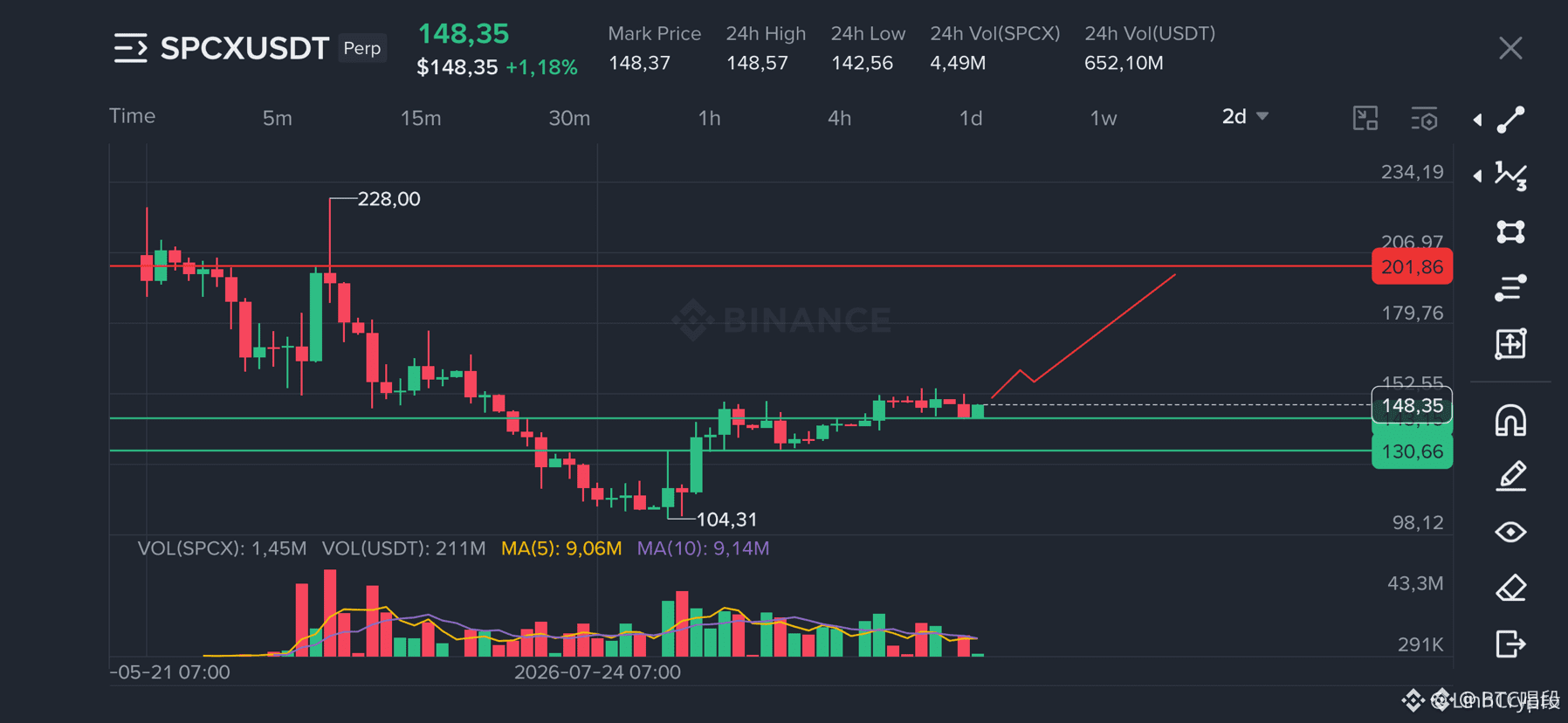This screenshot has height=723, width=1568.
Task: Expand the line tool variants arrow
Action: point(1477,120)
